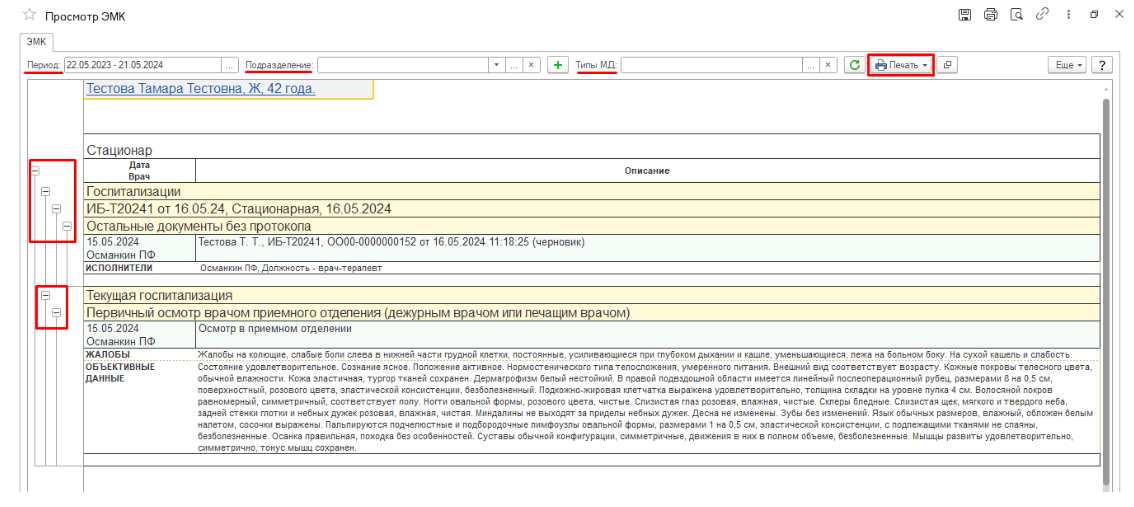Open the Печать dropdown button
1134x507 pixels.
click(901, 65)
